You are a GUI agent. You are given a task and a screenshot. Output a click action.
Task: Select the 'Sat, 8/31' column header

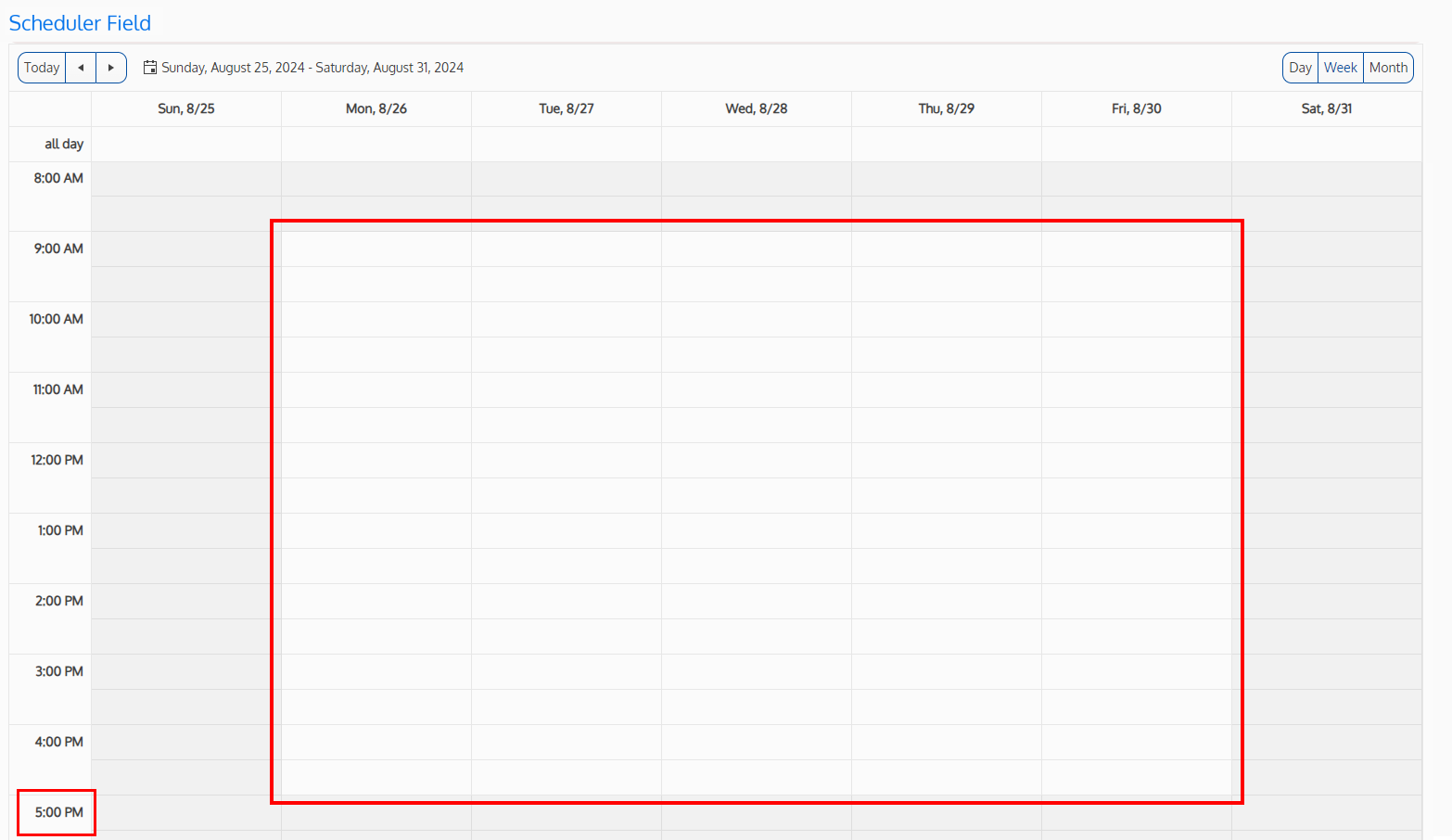[1327, 108]
